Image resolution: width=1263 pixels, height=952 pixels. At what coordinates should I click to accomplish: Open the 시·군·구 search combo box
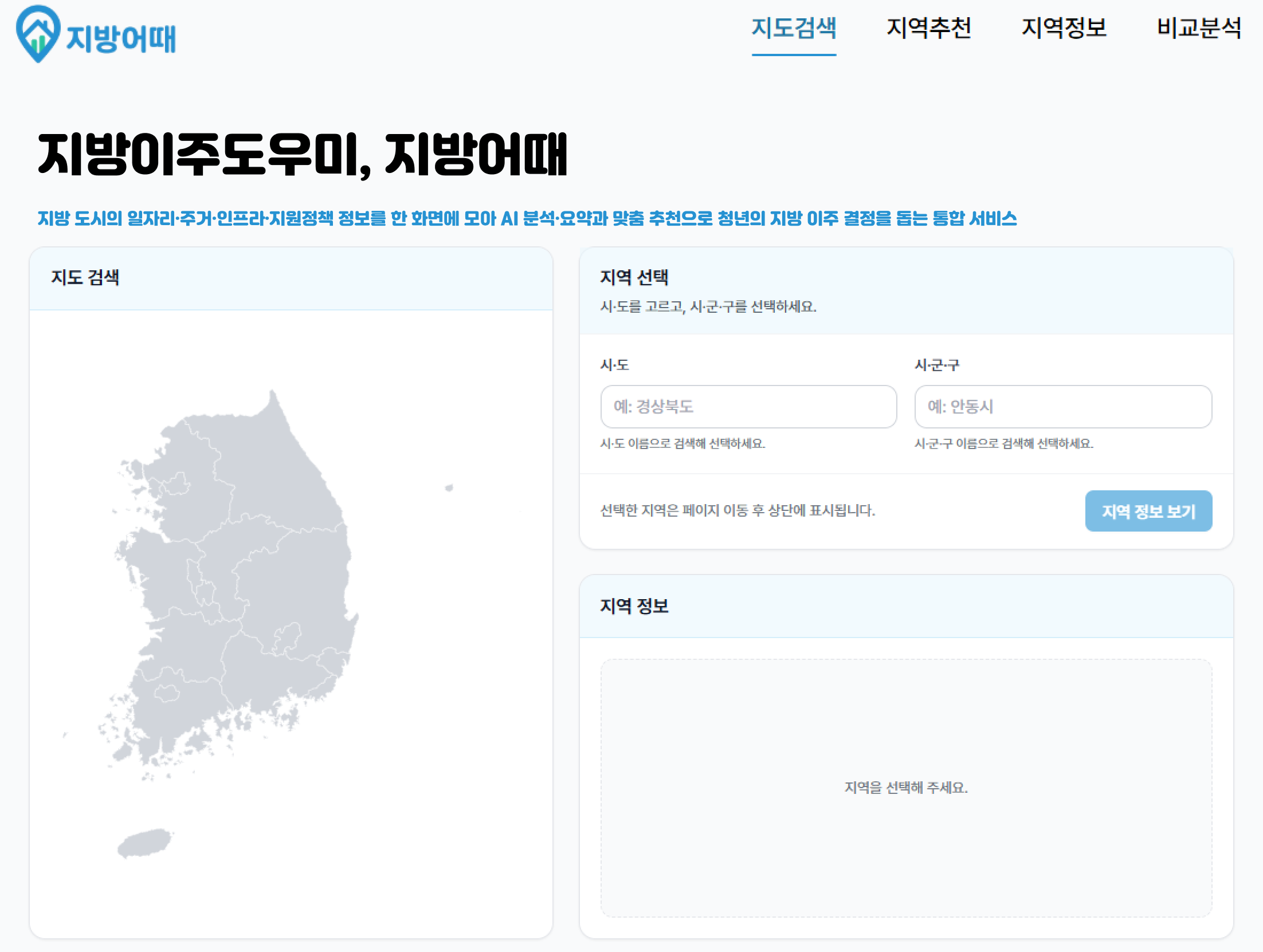(x=1063, y=407)
